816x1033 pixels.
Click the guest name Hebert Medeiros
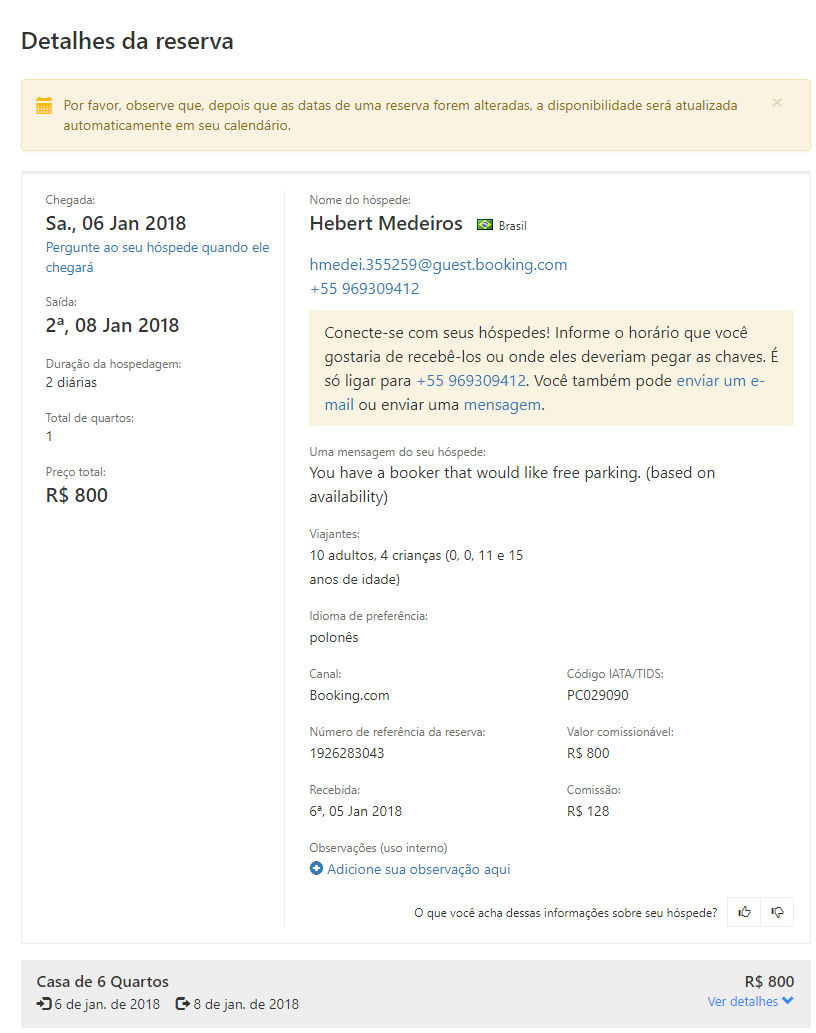pos(386,223)
